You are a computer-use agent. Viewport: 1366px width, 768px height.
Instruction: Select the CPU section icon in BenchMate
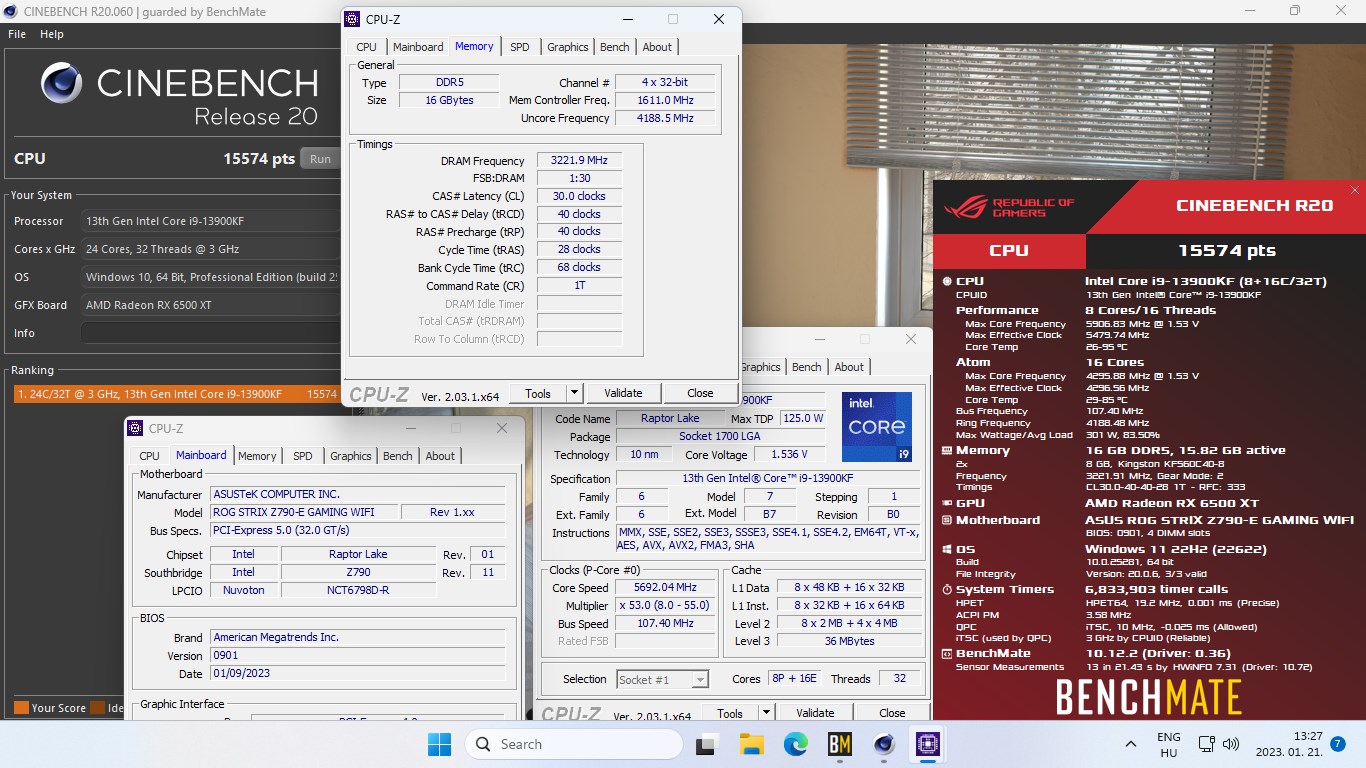[947, 281]
